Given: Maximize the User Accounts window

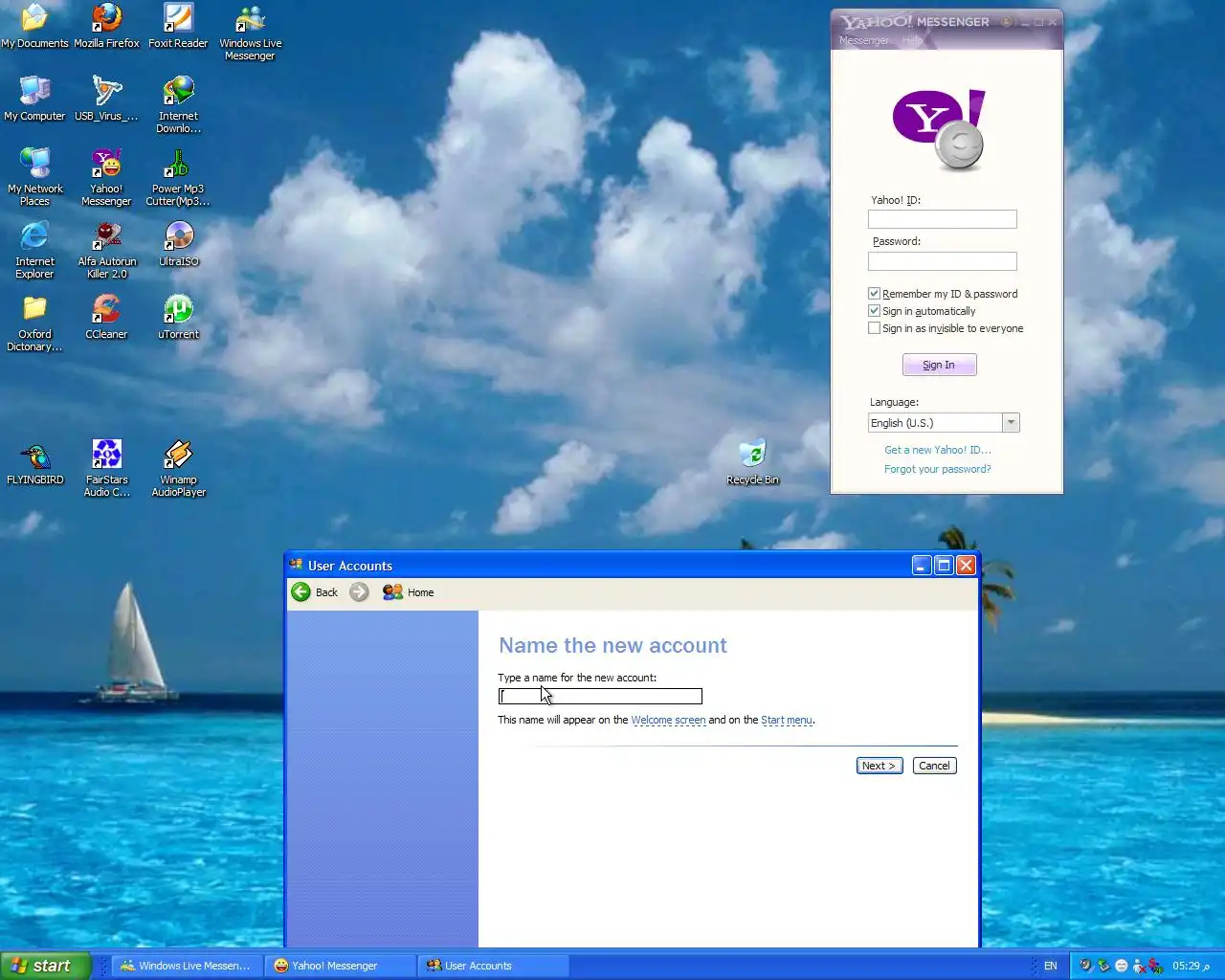Looking at the screenshot, I should 944,566.
